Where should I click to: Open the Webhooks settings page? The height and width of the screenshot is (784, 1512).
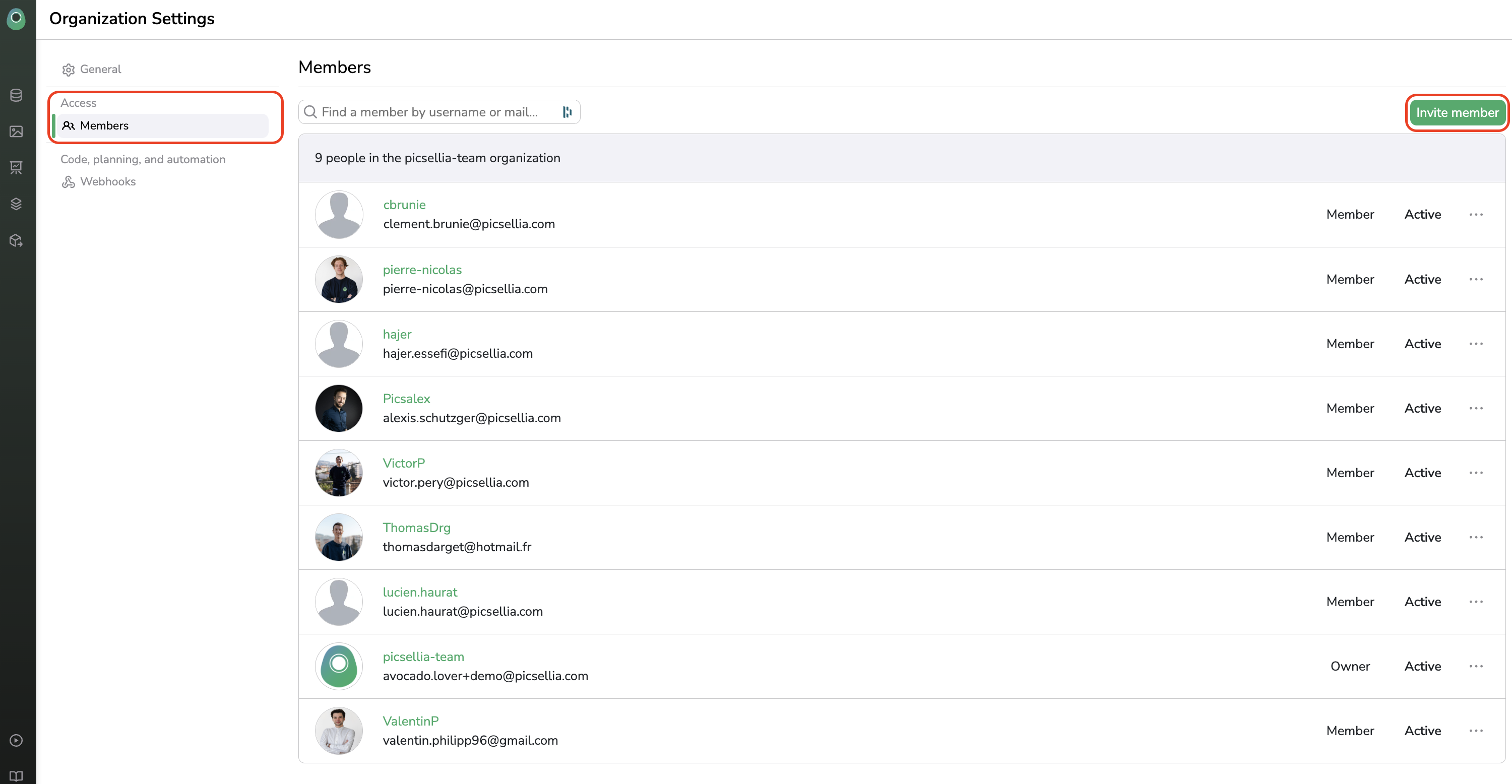point(107,182)
